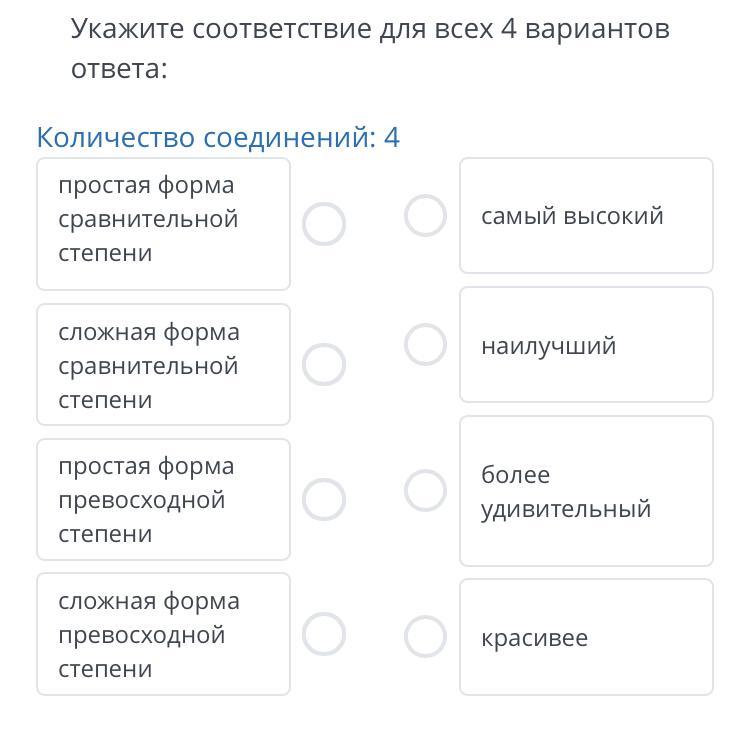Click the 'наилучший' answer box
Screen dimensions: 735x735
586,345
